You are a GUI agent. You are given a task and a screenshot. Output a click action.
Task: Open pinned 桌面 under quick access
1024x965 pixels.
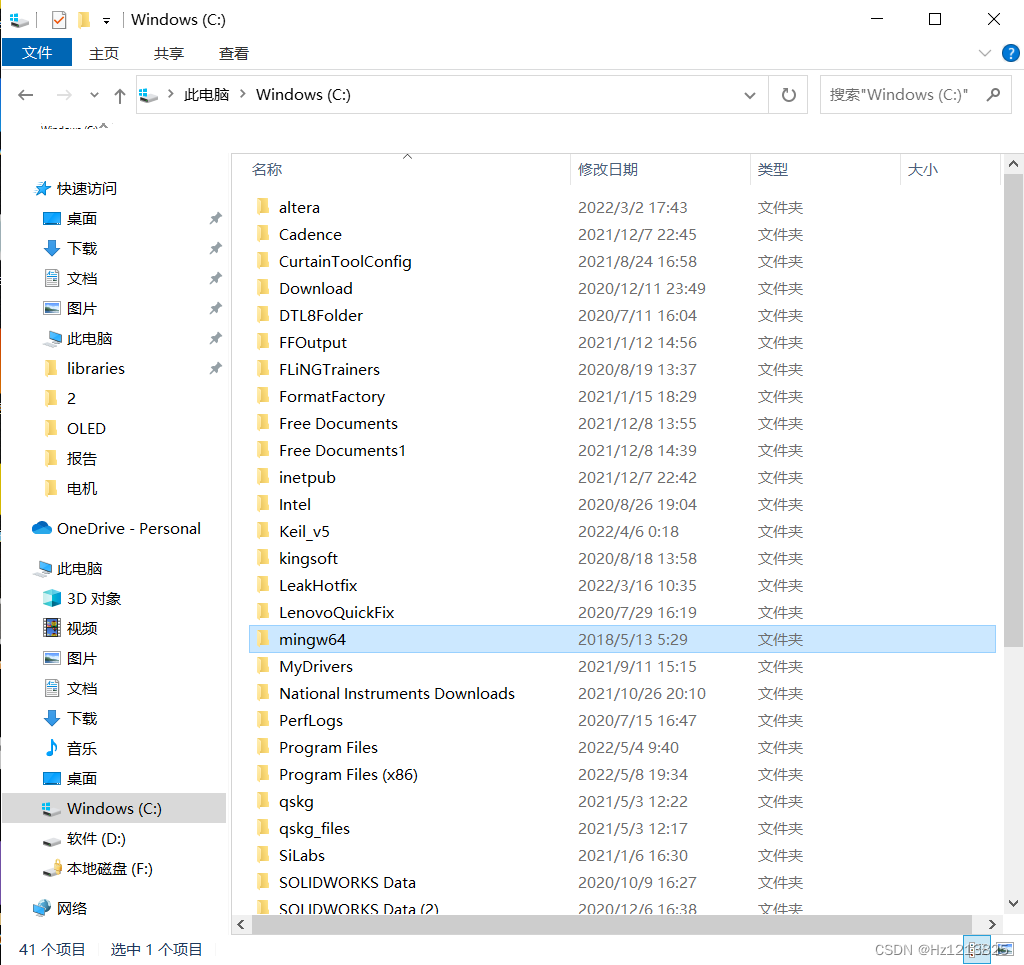coord(82,219)
